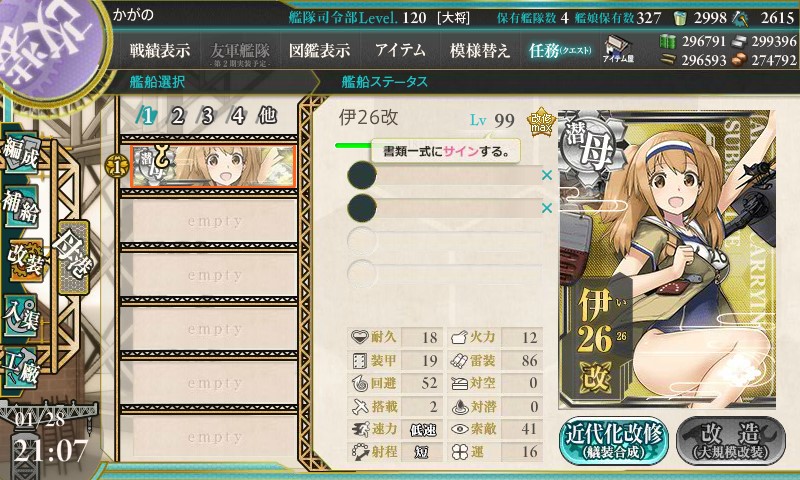Open the 工廠 factory icon
Image resolution: width=800 pixels, height=480 pixels.
coord(21,368)
